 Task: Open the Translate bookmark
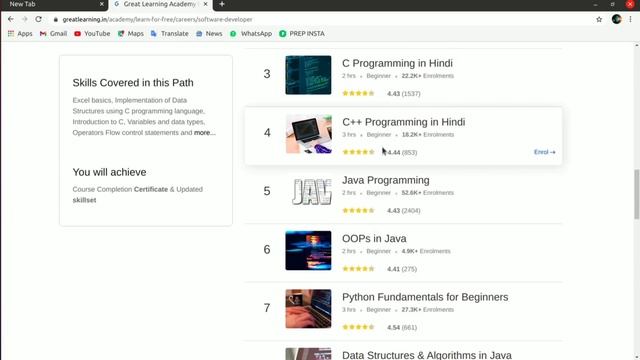click(x=169, y=33)
